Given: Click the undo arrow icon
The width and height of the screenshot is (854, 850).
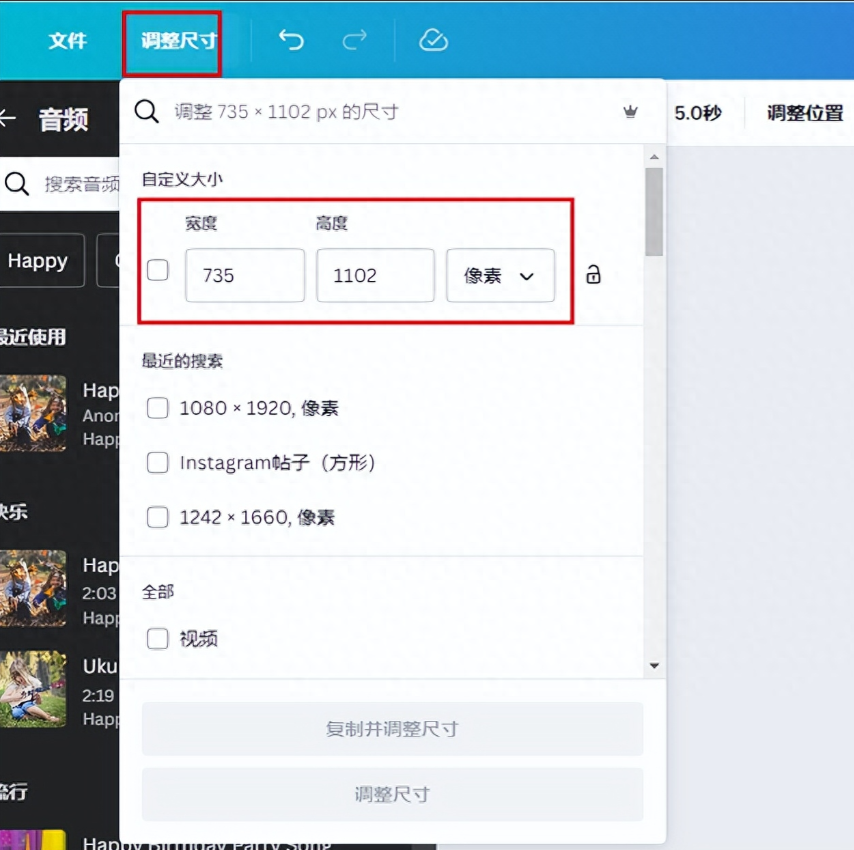Looking at the screenshot, I should (291, 40).
